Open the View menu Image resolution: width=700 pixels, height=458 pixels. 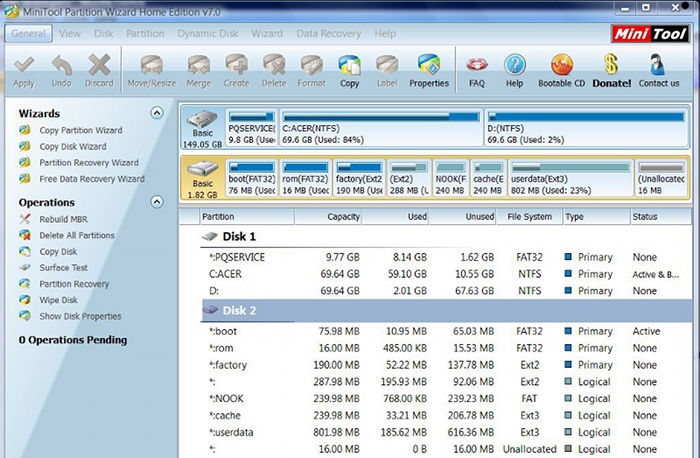click(70, 33)
